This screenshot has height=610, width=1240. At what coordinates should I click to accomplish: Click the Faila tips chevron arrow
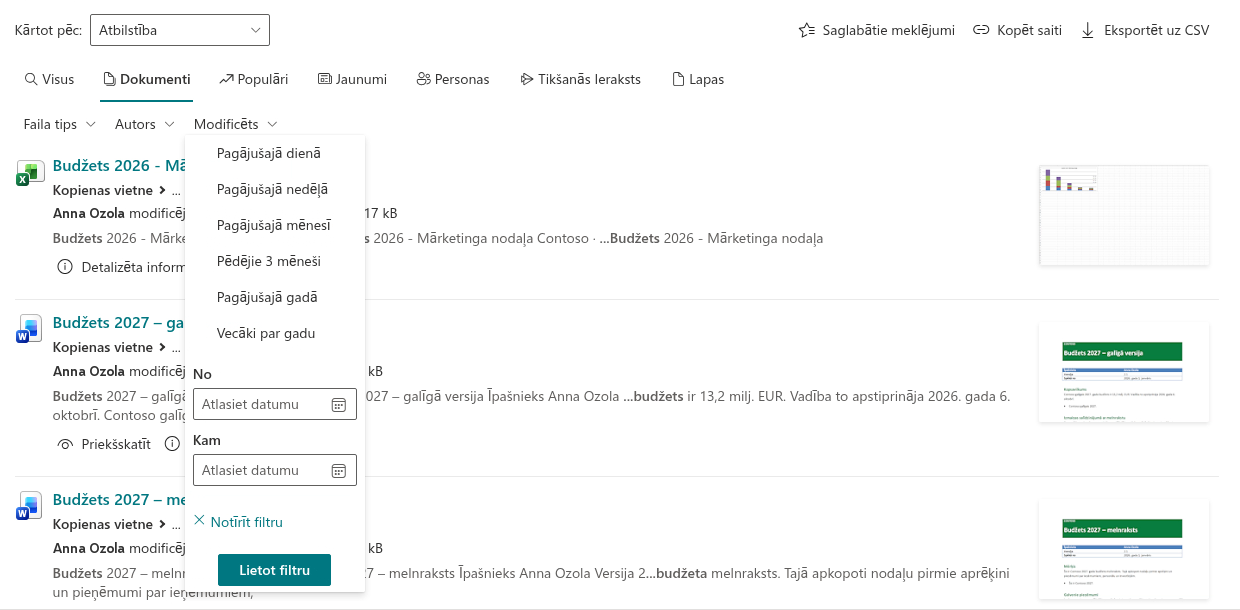click(x=90, y=125)
